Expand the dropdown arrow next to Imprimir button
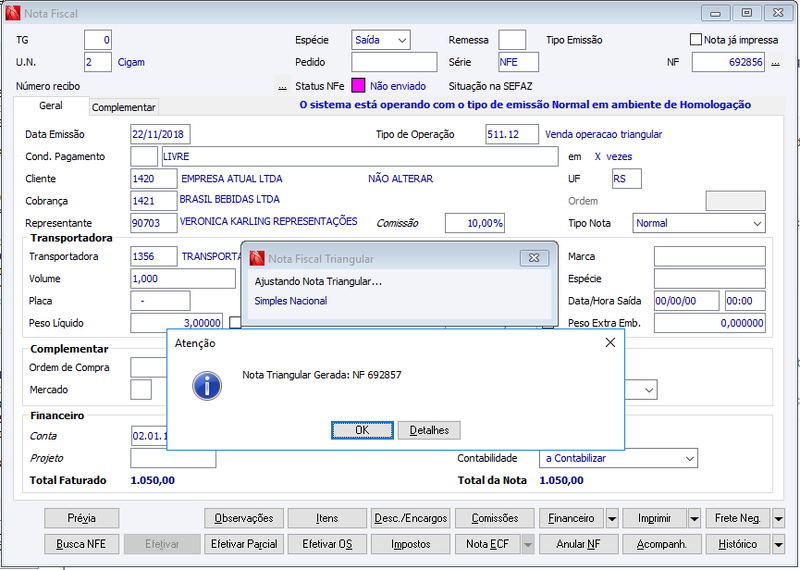Screen dimensions: 800x570 coord(694,518)
